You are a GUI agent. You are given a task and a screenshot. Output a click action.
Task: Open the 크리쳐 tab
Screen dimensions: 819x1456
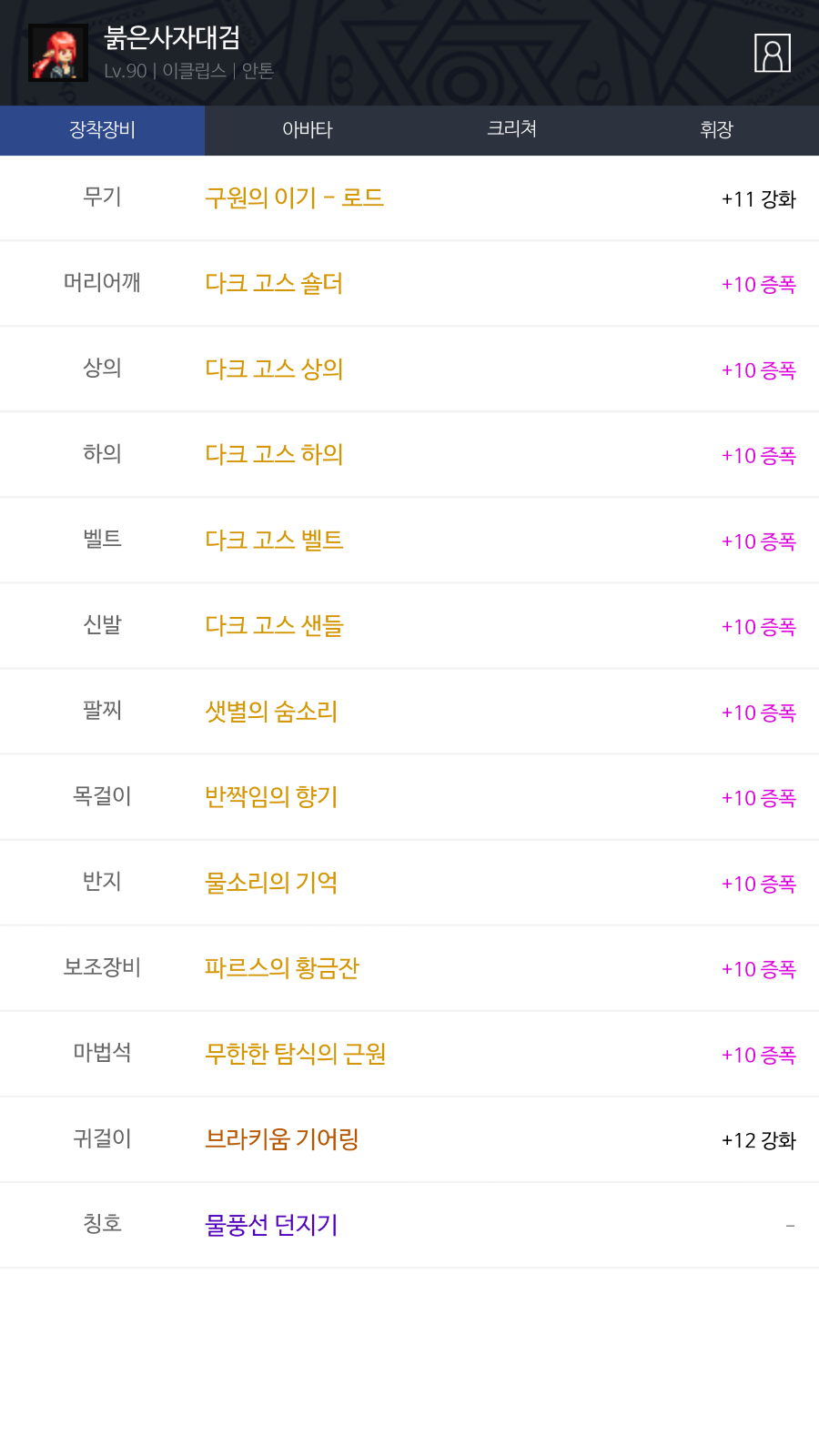point(511,130)
